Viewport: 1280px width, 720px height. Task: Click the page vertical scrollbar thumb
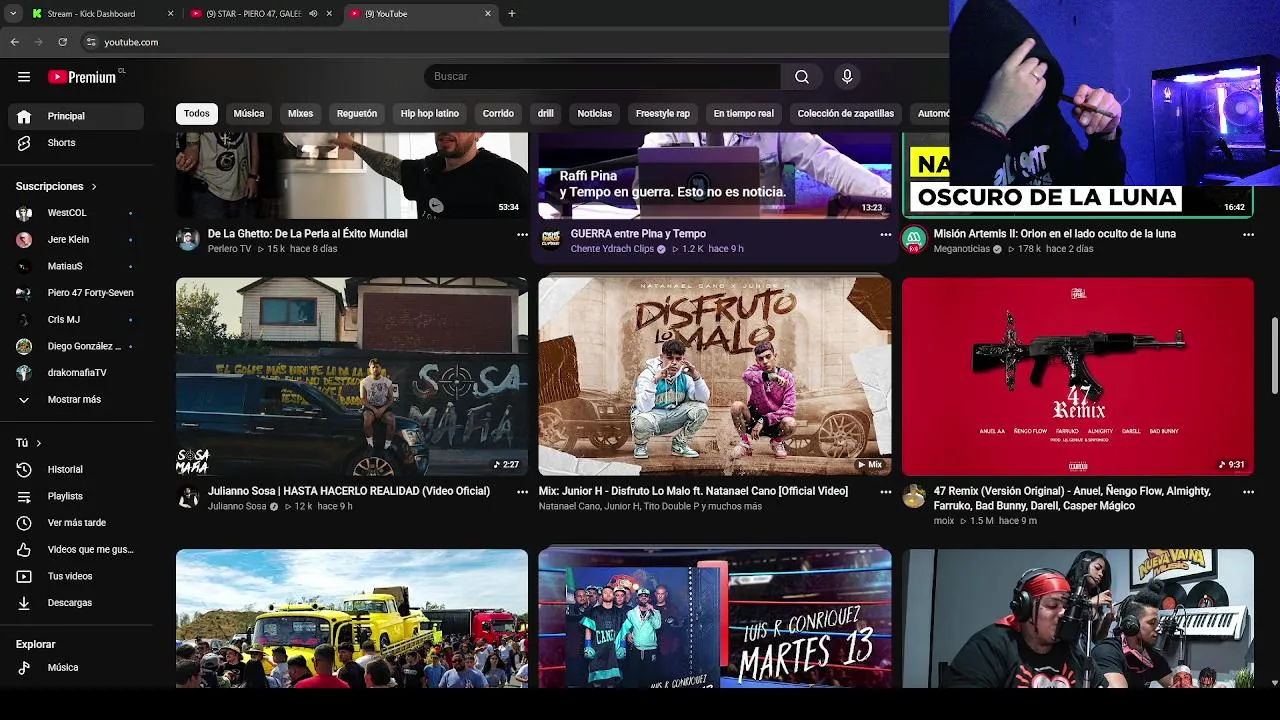[1274, 357]
